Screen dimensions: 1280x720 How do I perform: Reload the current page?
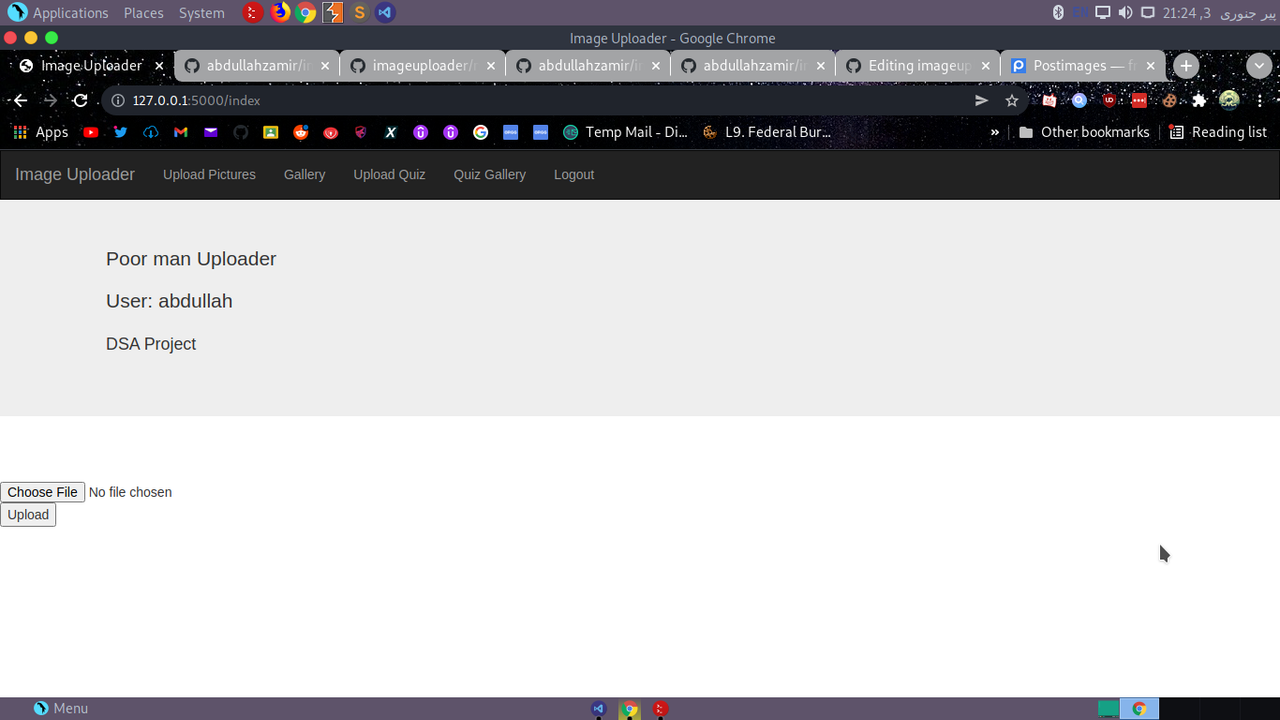[x=80, y=100]
